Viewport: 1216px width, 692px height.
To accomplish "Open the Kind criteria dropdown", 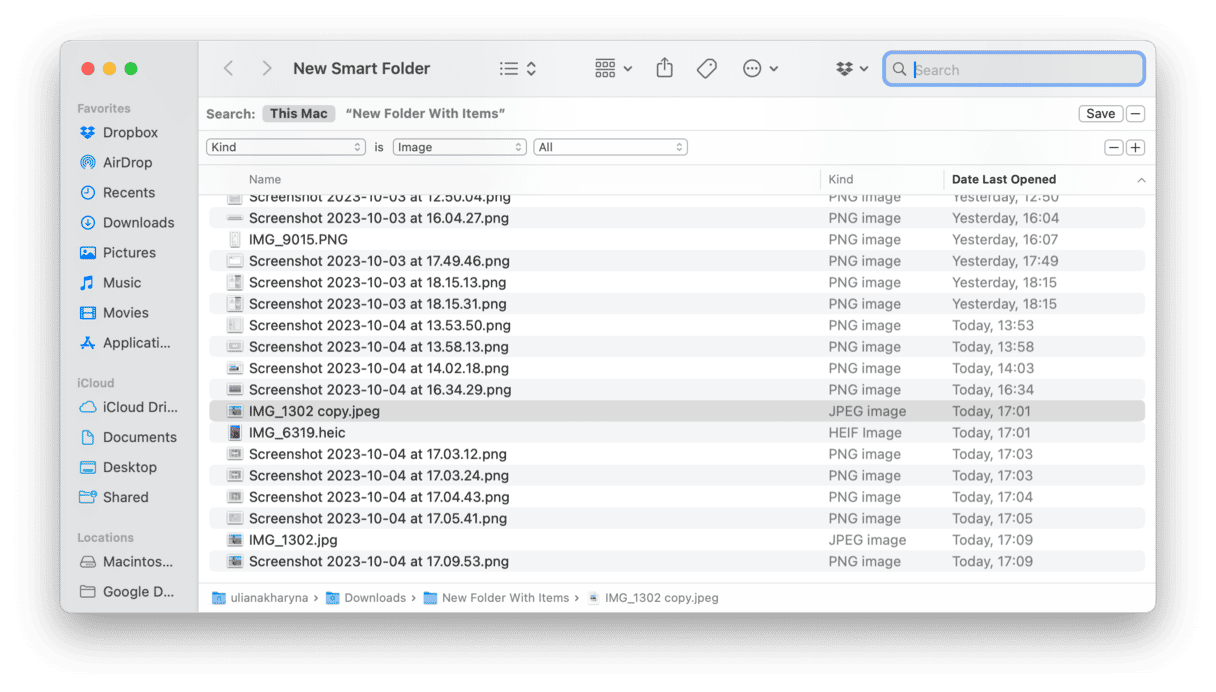I will [x=286, y=147].
